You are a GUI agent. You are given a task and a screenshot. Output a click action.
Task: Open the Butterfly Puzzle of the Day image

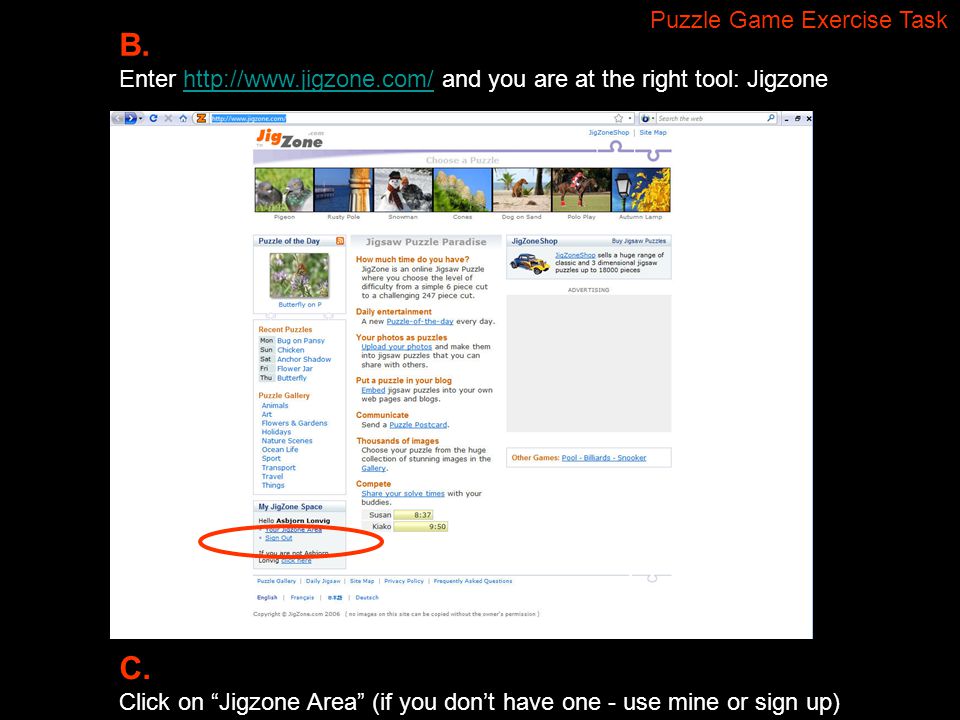299,276
